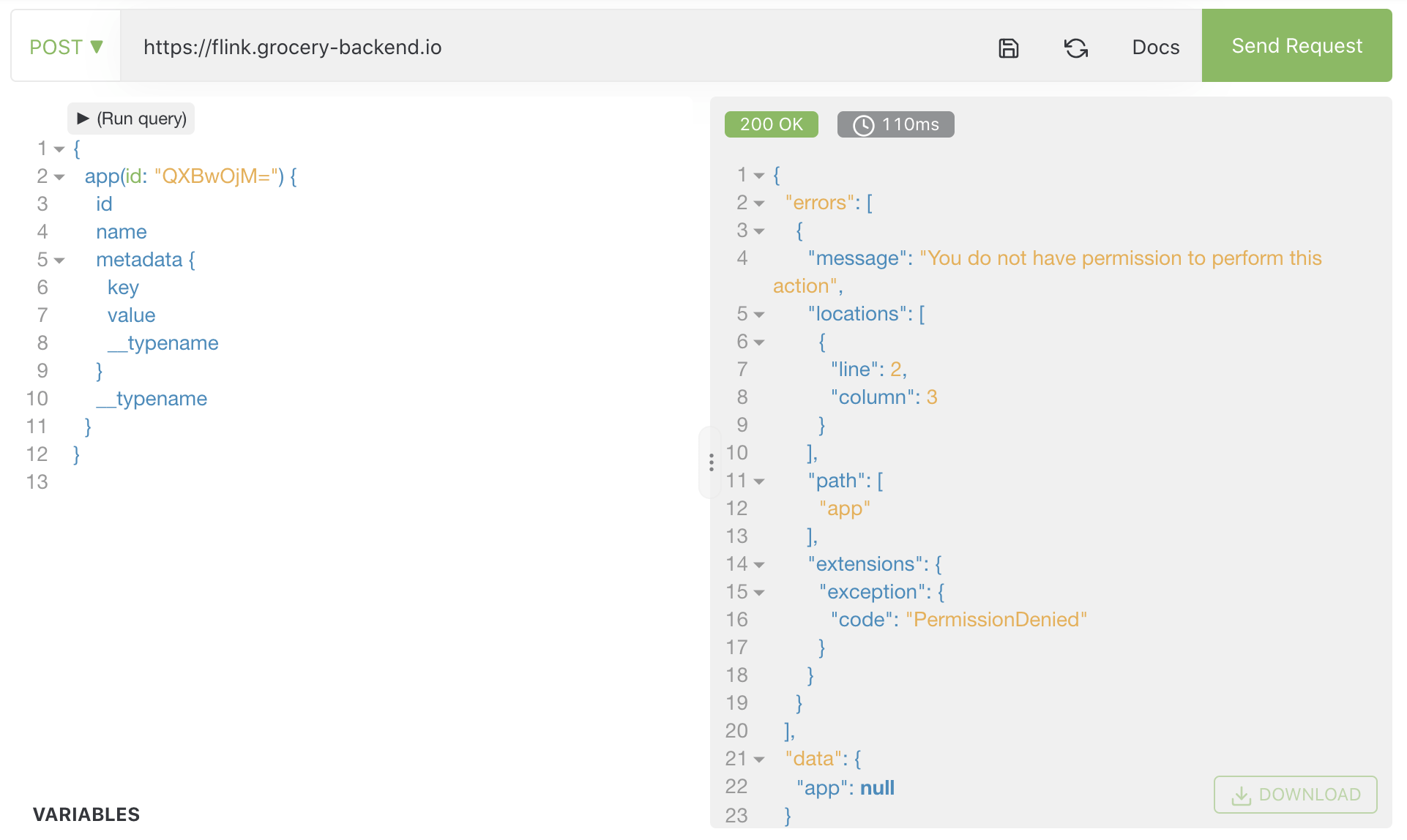This screenshot has width=1407, height=840.
Task: Collapse the metadata block fold arrow
Action: (x=59, y=260)
